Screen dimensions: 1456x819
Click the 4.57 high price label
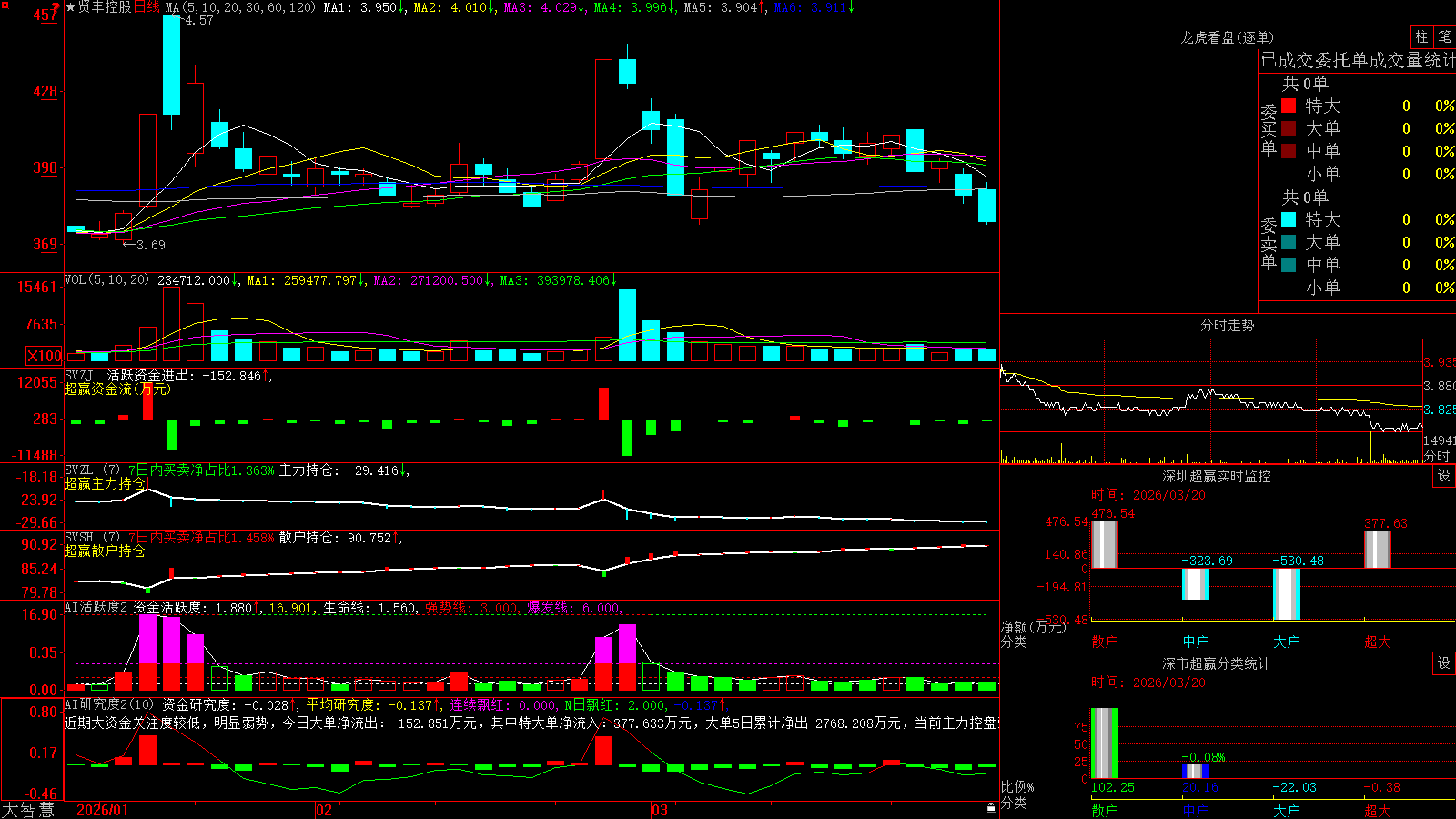(198, 20)
